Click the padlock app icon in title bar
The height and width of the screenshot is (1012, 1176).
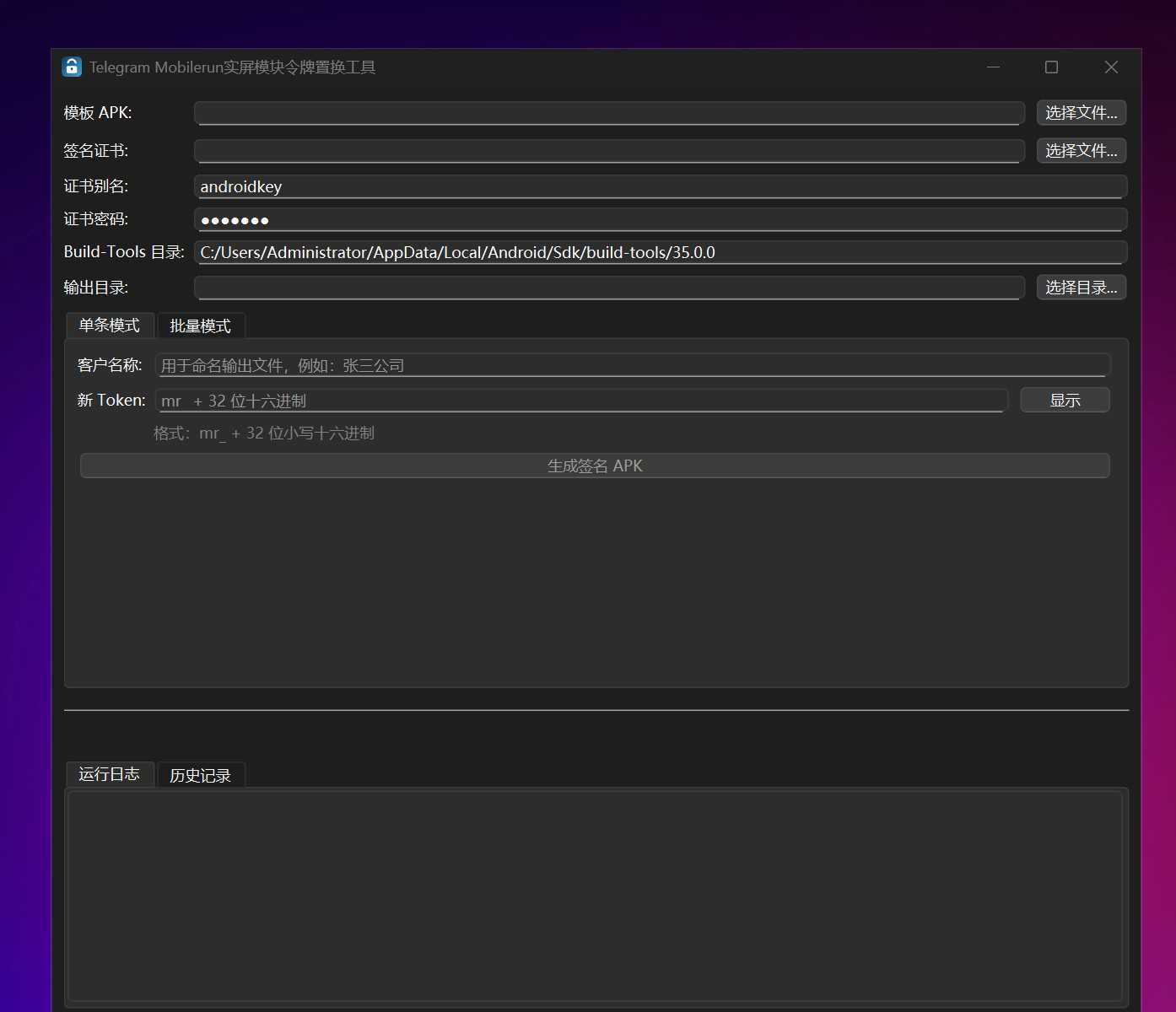(x=72, y=67)
